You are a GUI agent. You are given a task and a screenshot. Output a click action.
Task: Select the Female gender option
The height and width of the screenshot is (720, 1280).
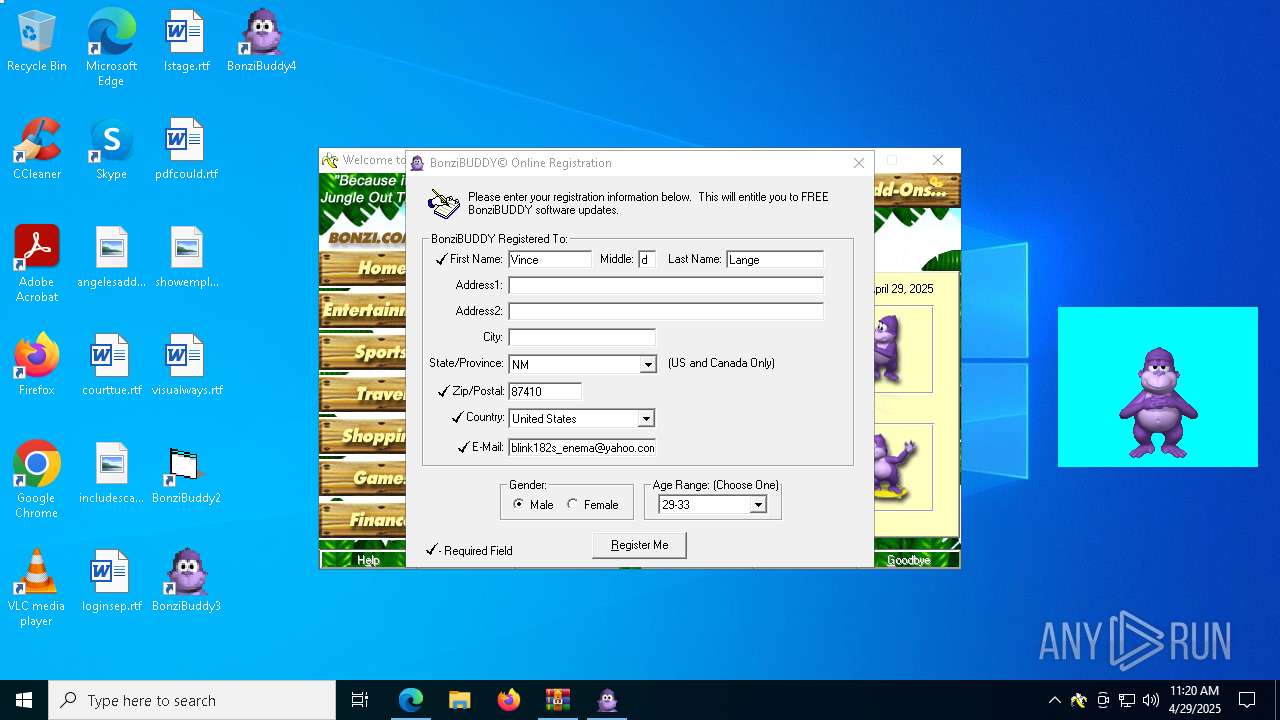point(593,505)
